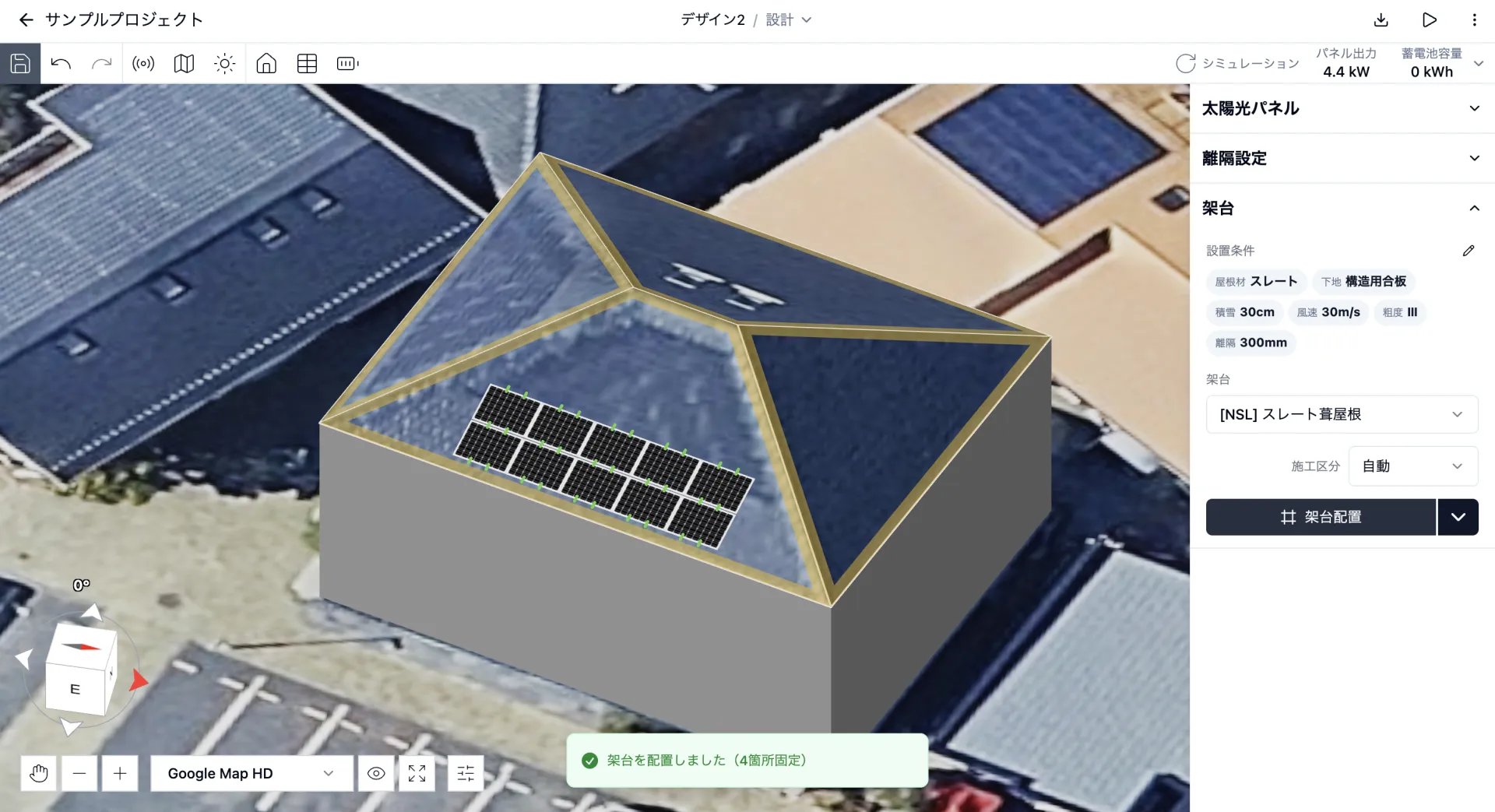Click the 風速 30m/s tag

pyautogui.click(x=1328, y=312)
